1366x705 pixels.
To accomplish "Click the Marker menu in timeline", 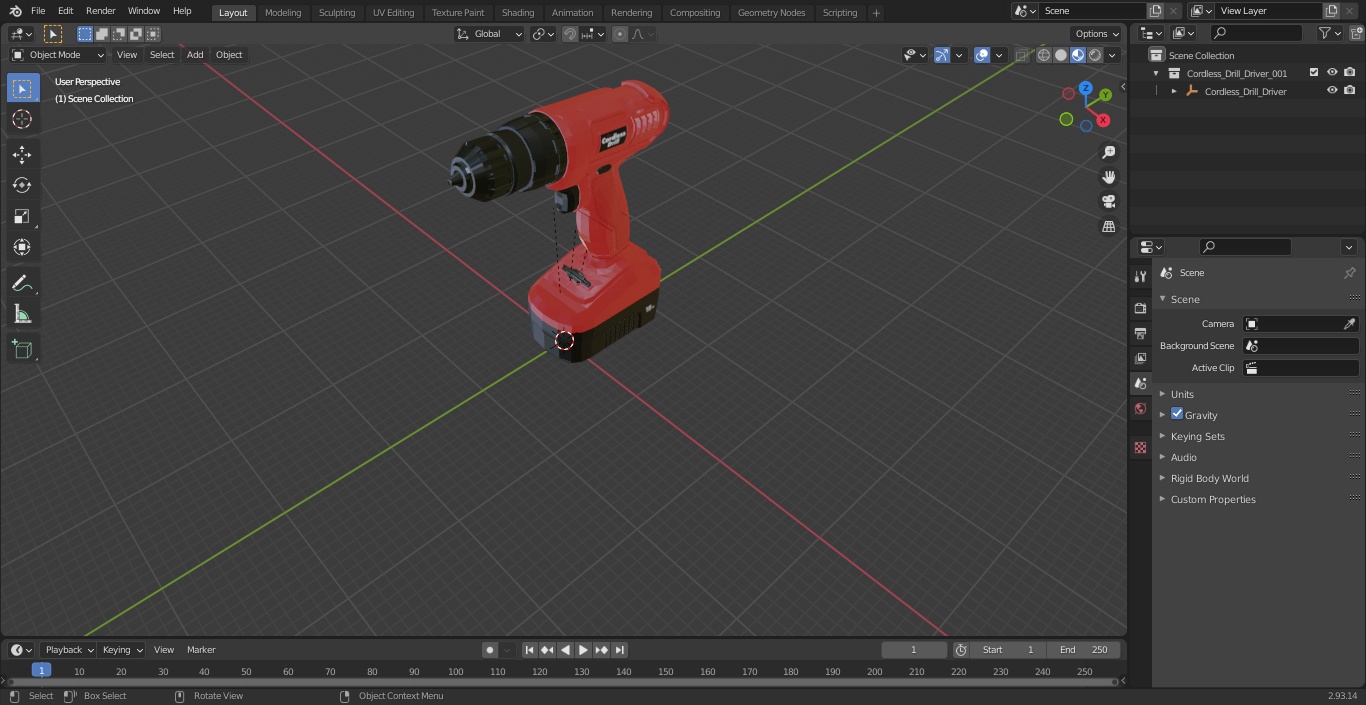I will point(201,650).
